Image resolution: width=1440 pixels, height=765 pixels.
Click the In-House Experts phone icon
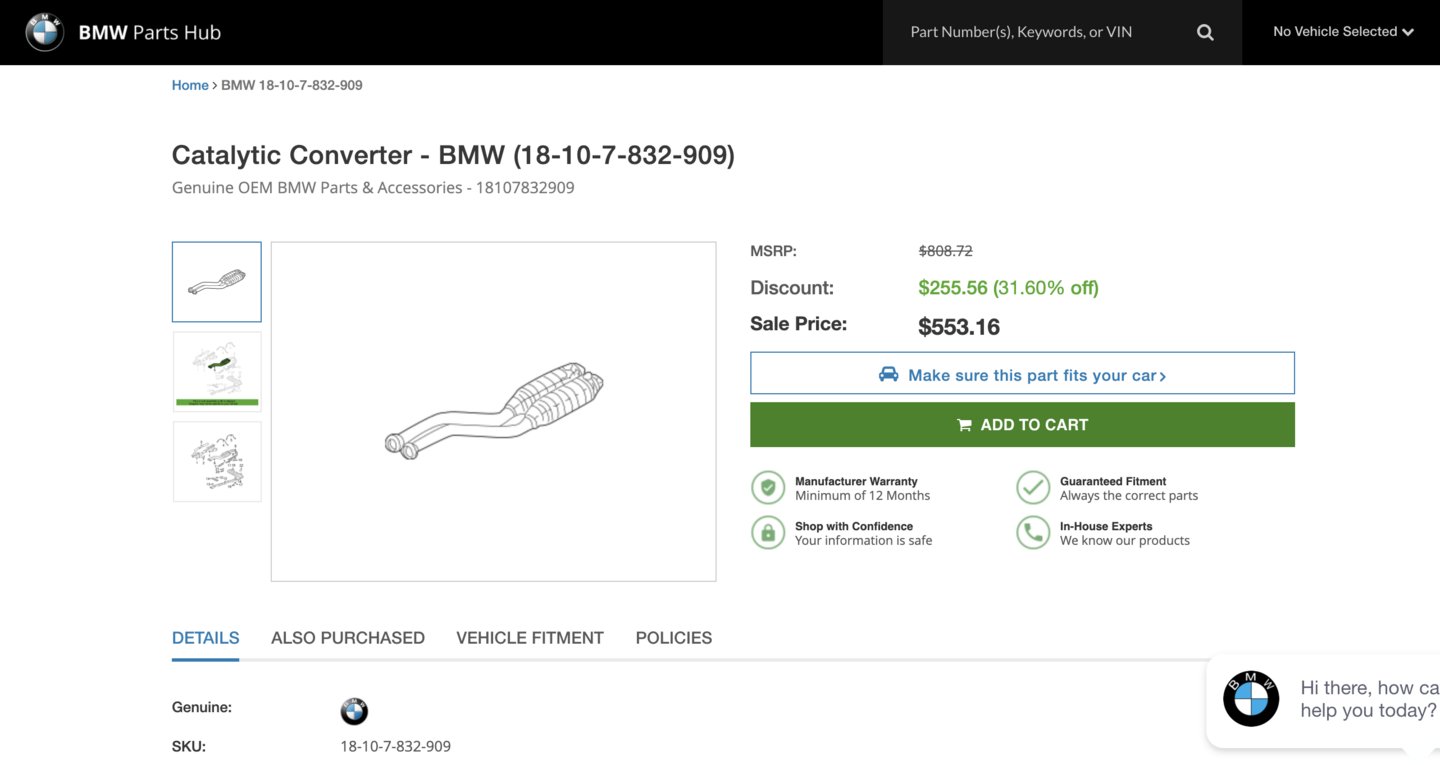pyautogui.click(x=1033, y=533)
